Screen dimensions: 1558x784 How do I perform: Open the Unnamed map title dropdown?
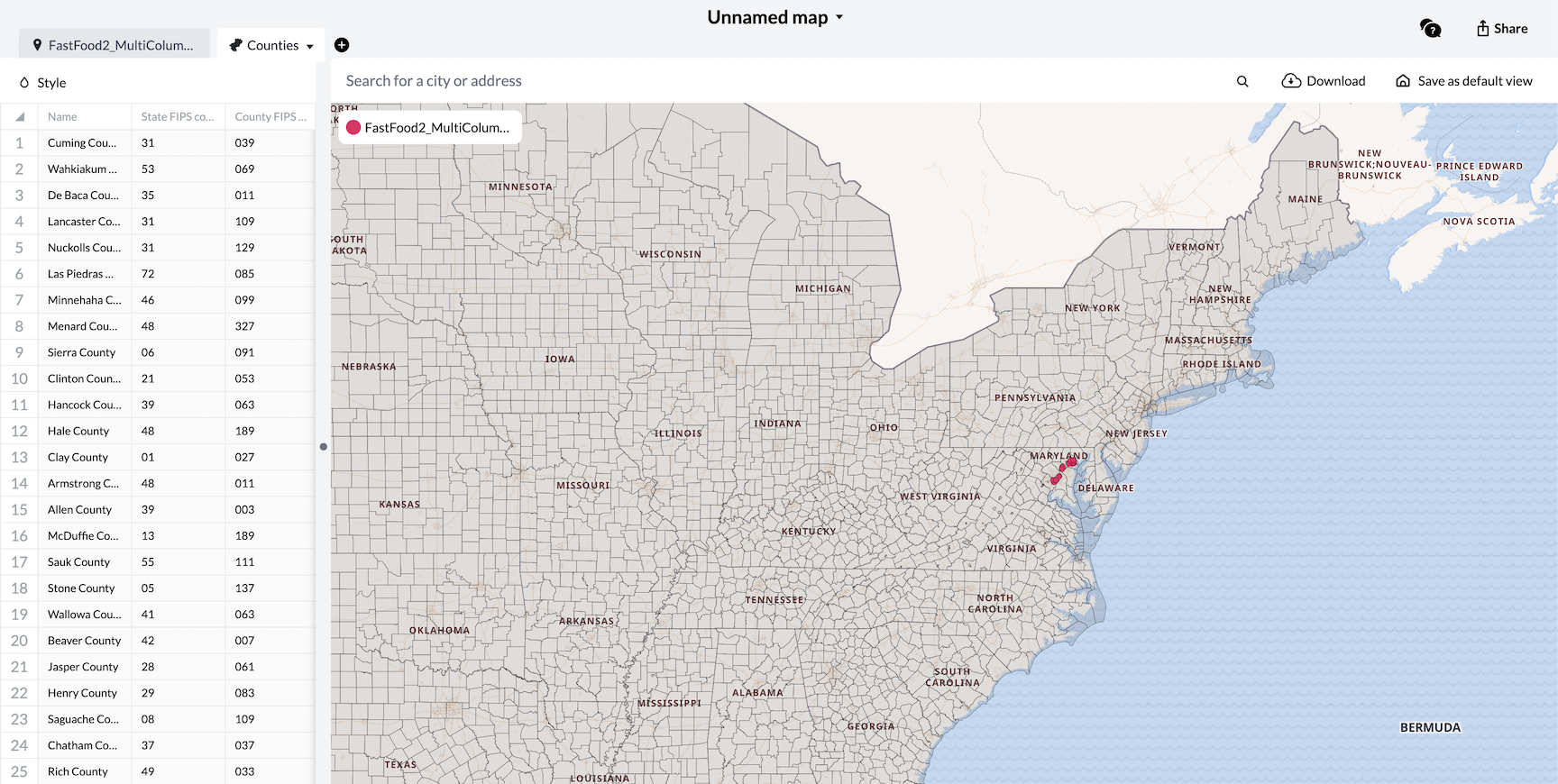pos(774,17)
